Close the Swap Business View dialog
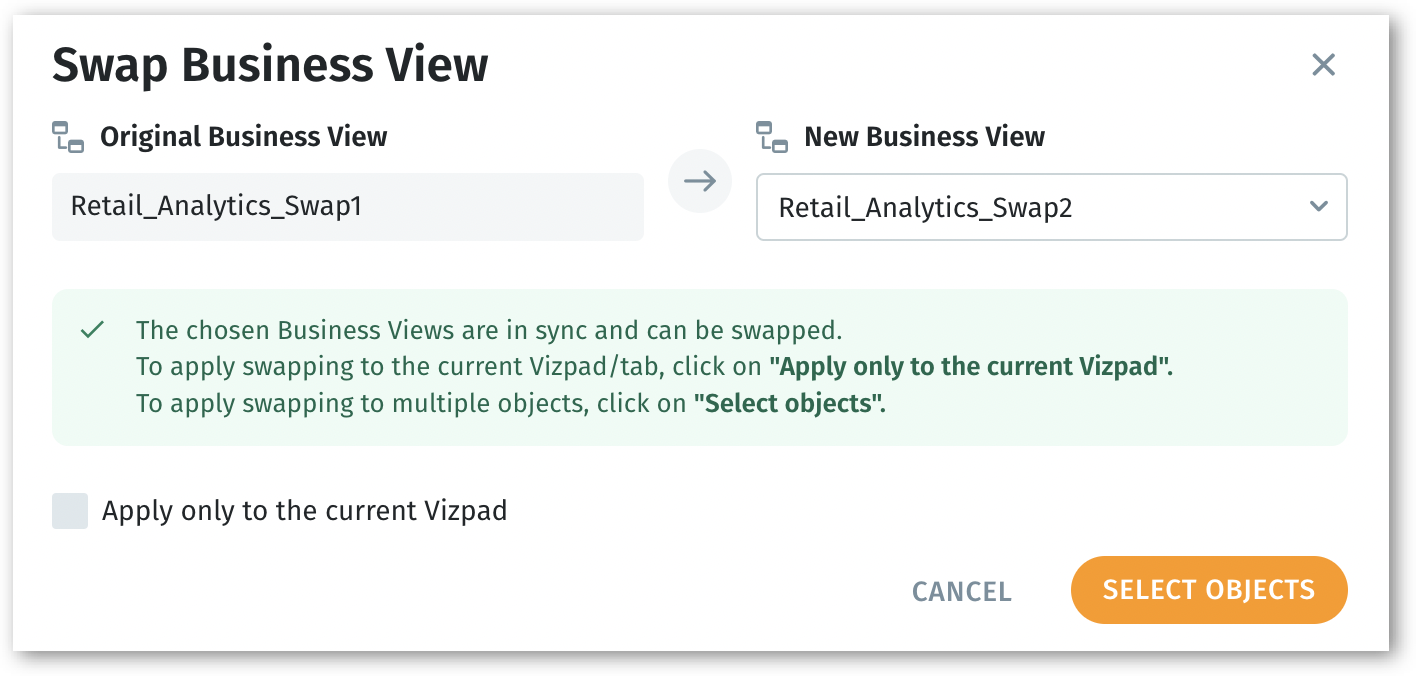 point(1323,66)
